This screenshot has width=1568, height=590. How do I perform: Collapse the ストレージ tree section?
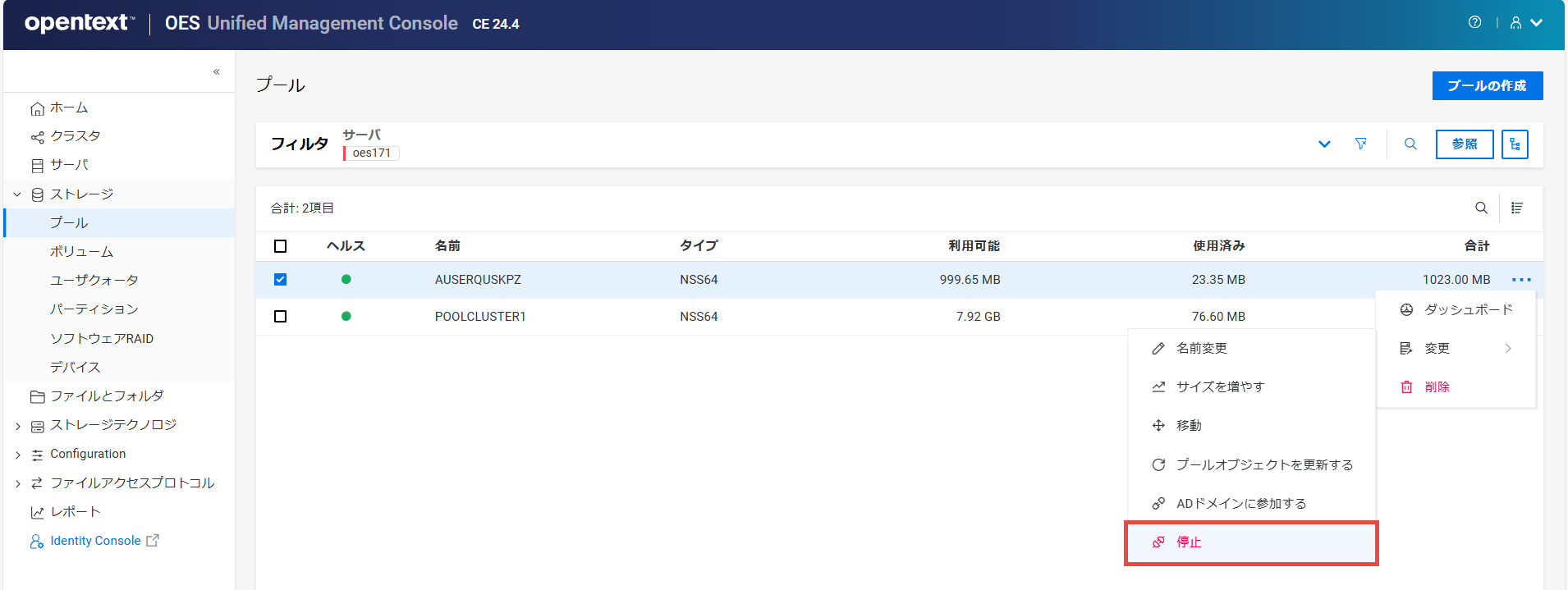pos(17,194)
